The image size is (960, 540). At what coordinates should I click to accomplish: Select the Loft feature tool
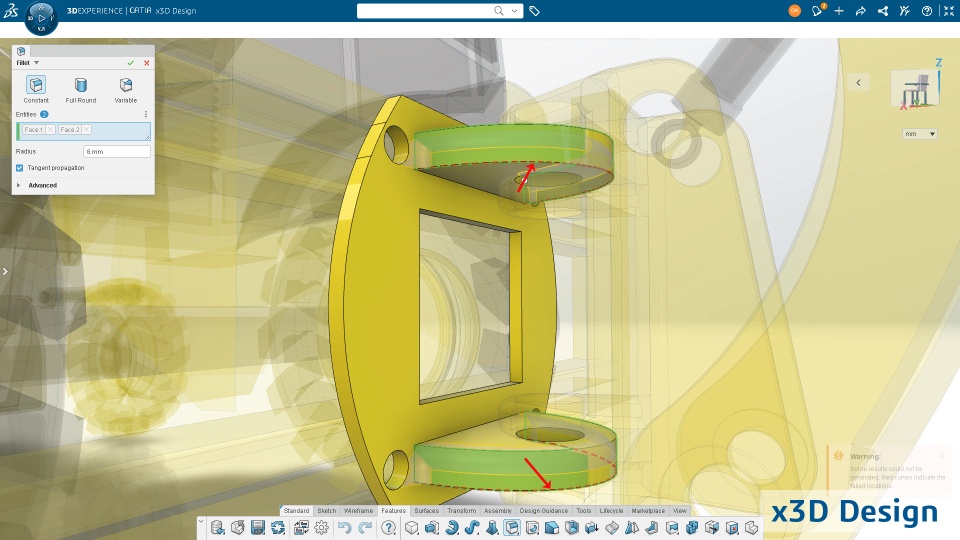pos(492,528)
